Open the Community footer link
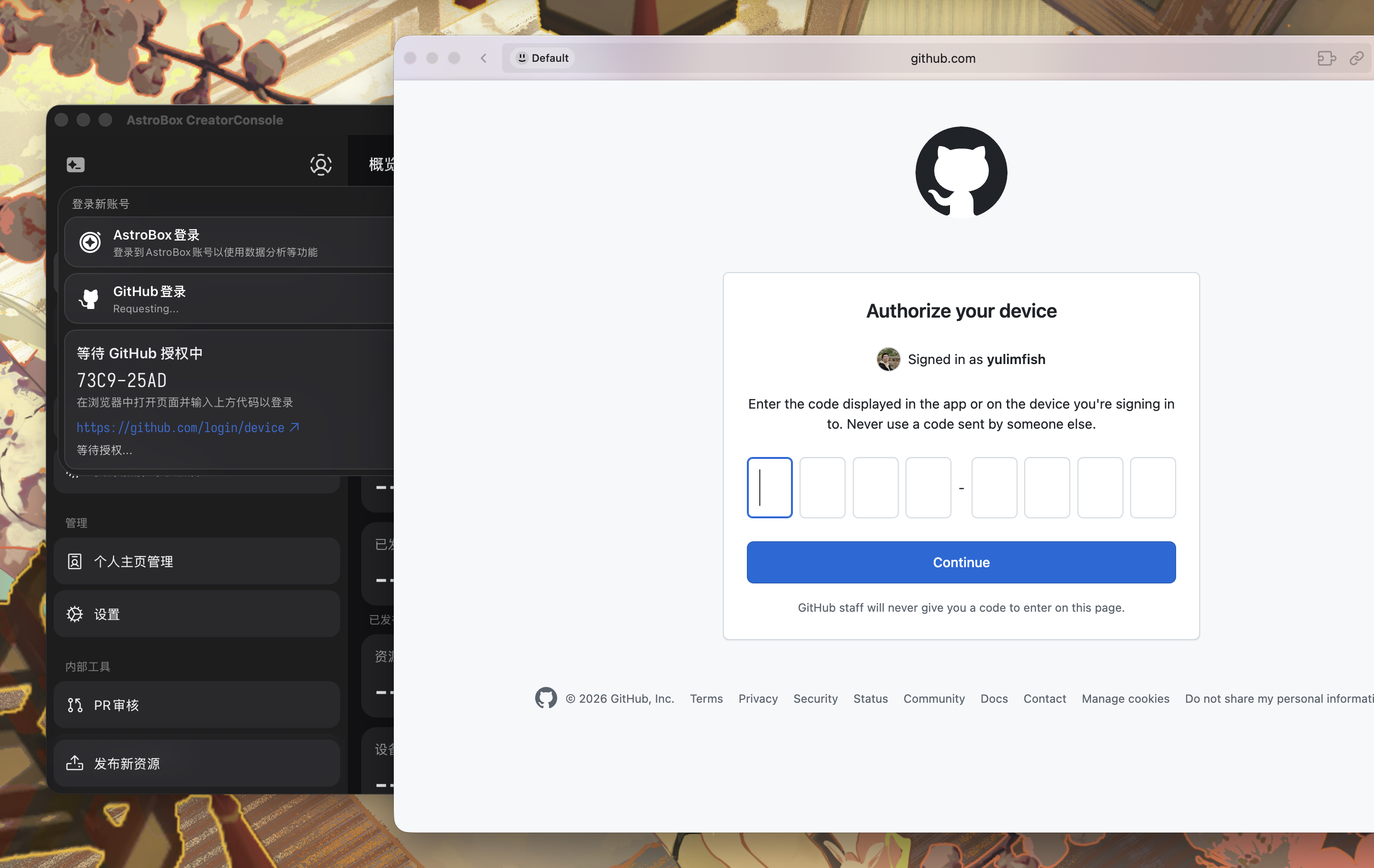 click(934, 698)
